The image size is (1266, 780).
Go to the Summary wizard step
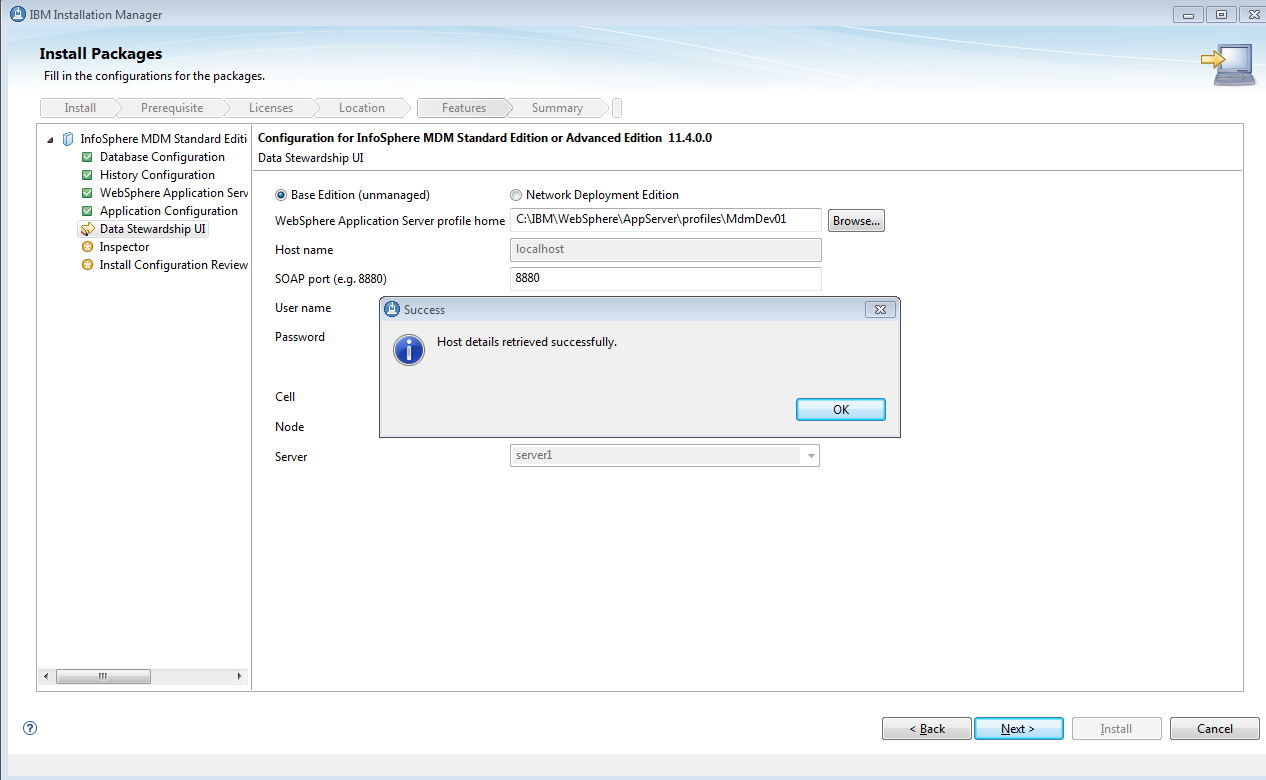pos(557,108)
